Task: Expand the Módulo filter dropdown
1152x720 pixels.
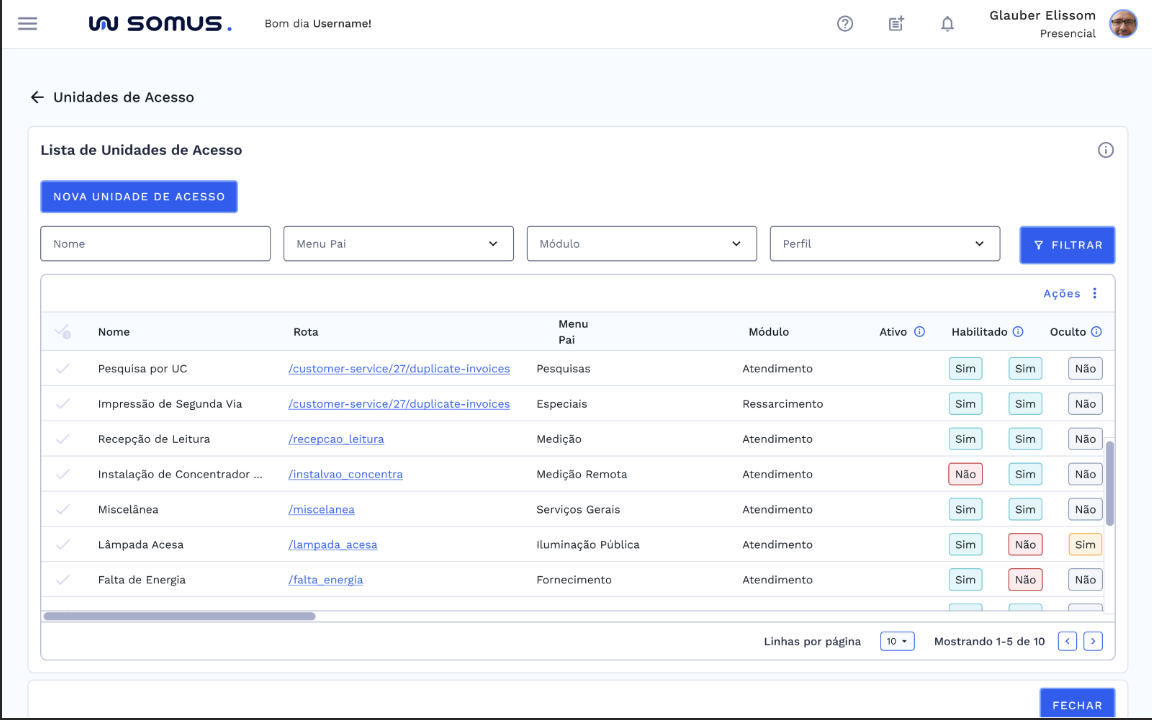Action: point(641,244)
